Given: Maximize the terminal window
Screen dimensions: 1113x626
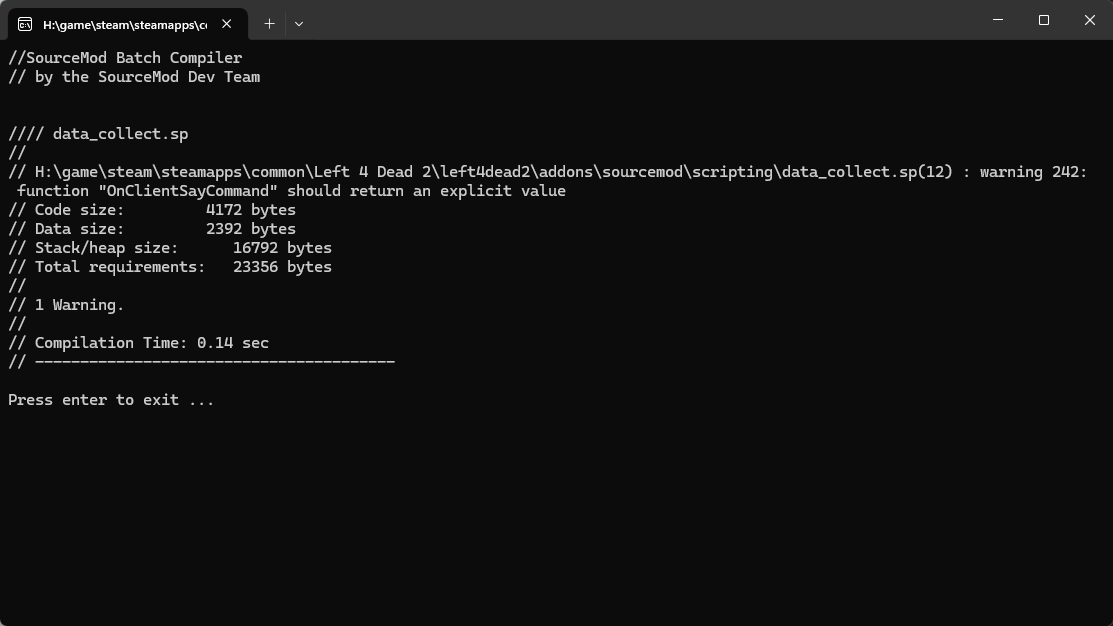Looking at the screenshot, I should 1043,20.
